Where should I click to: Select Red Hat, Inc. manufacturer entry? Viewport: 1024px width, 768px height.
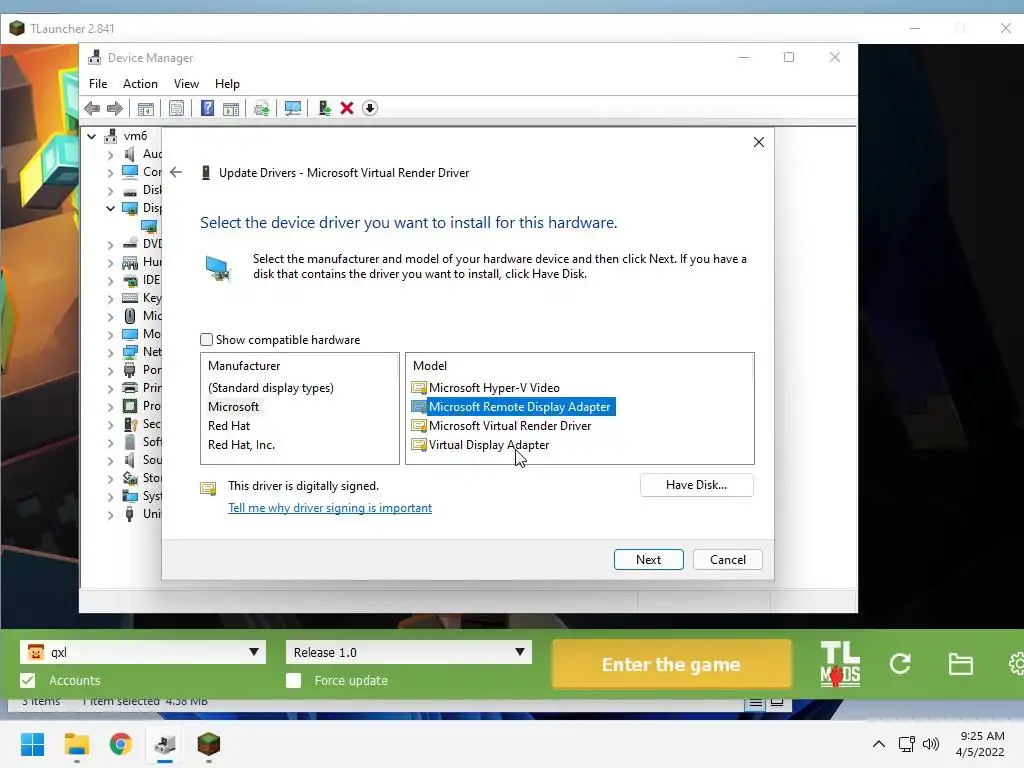click(241, 445)
